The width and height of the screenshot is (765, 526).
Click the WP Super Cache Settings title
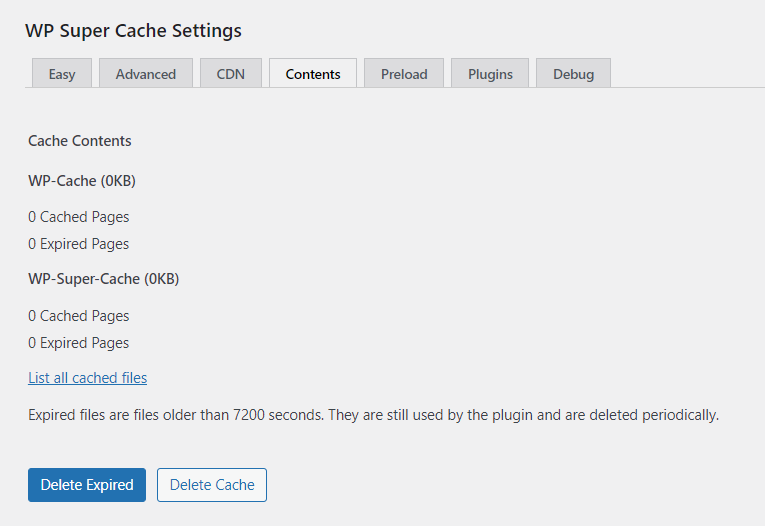[x=133, y=31]
